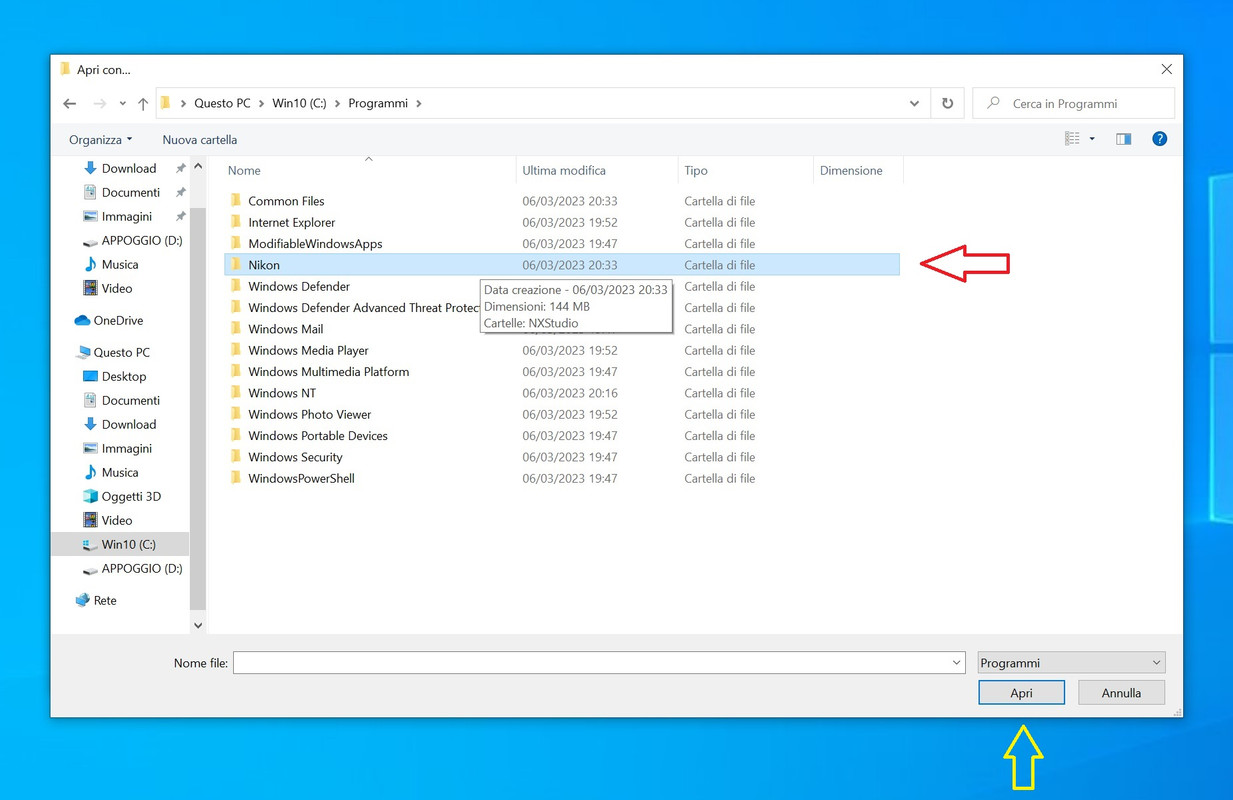Open help with the question mark icon
The width and height of the screenshot is (1233, 800).
click(1160, 139)
